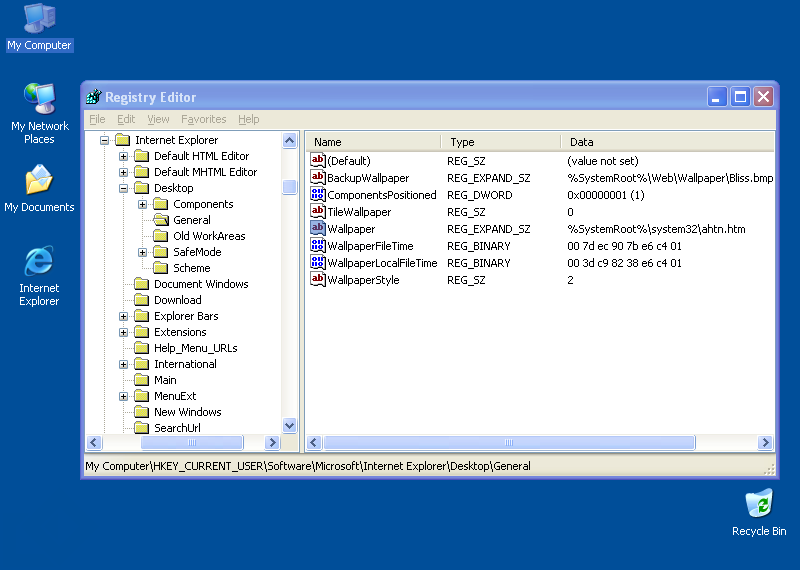Click the WallpaperFileTime binary value icon

[318, 245]
